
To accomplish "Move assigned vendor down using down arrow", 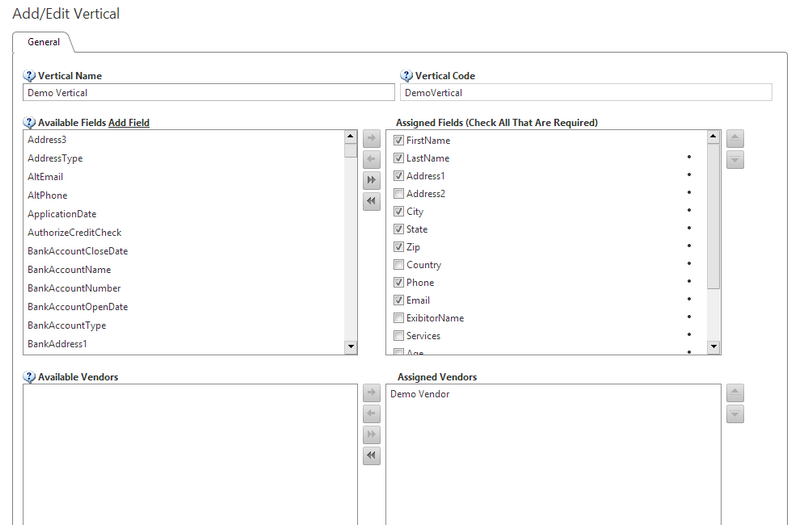I will coord(735,414).
